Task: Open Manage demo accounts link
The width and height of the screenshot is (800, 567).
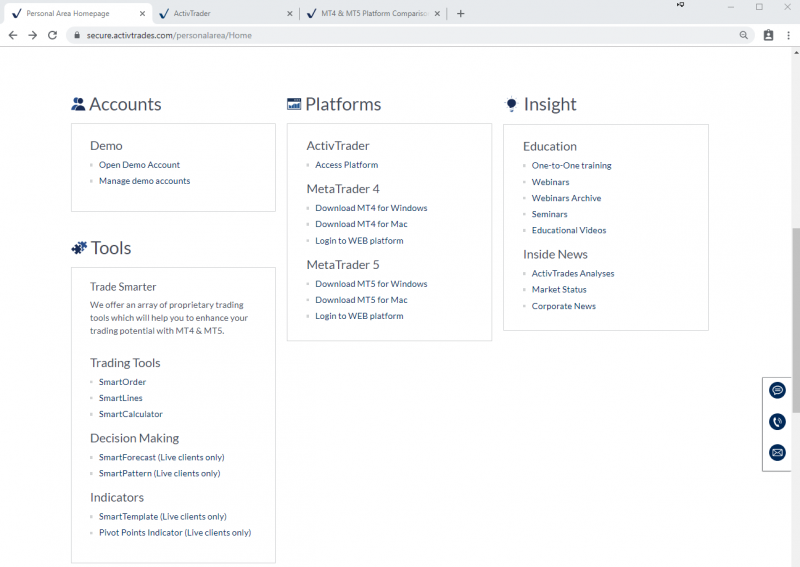Action: click(x=144, y=181)
